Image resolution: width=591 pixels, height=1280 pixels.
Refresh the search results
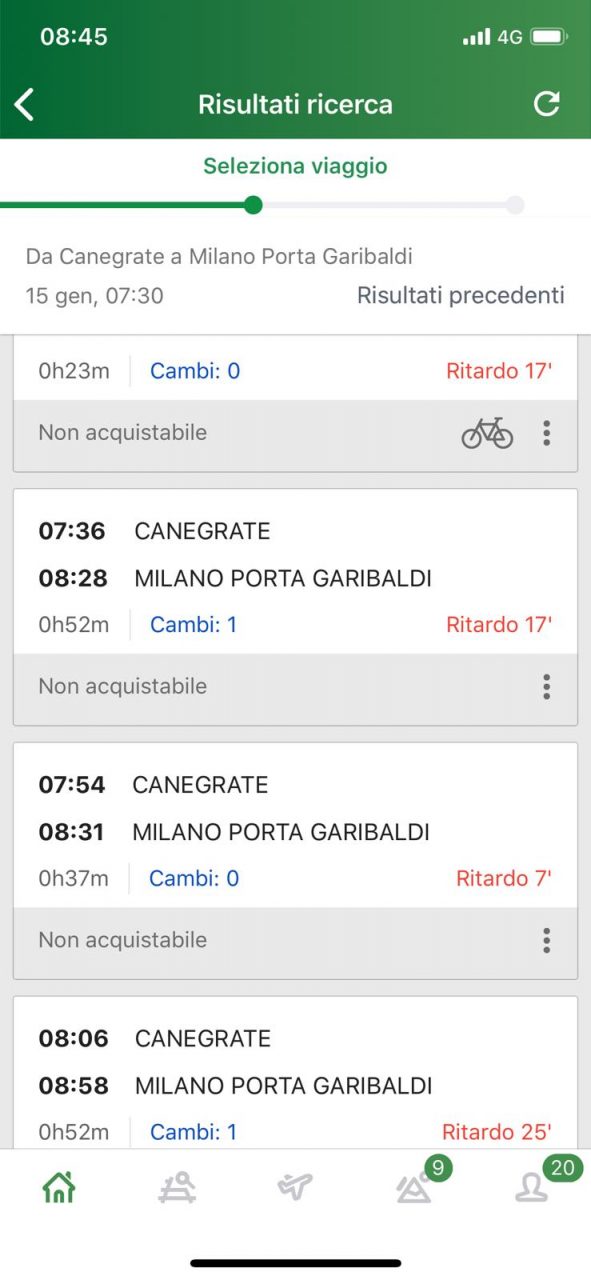point(546,103)
